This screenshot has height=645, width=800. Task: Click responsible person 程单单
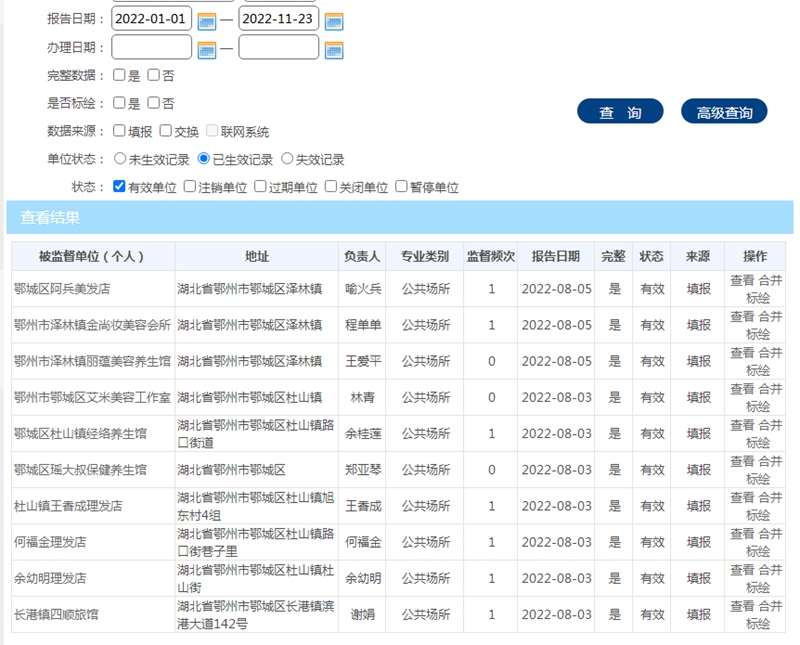pos(363,325)
